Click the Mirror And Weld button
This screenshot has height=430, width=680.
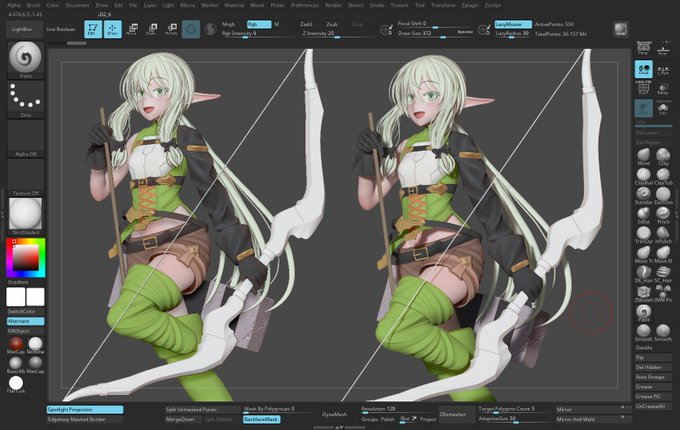[x=593, y=419]
